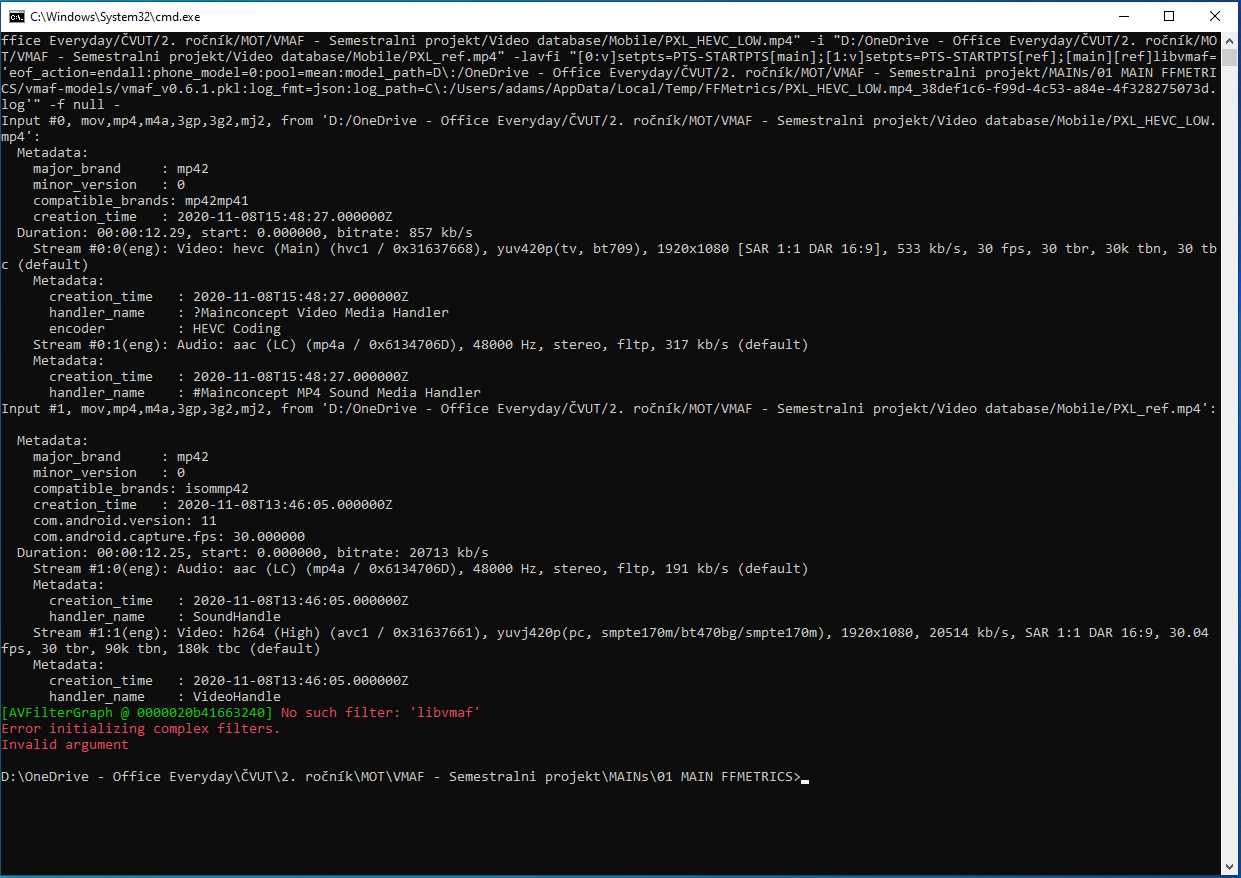The width and height of the screenshot is (1241, 878).
Task: Click the com.android.version metadata entry
Action: click(x=120, y=520)
